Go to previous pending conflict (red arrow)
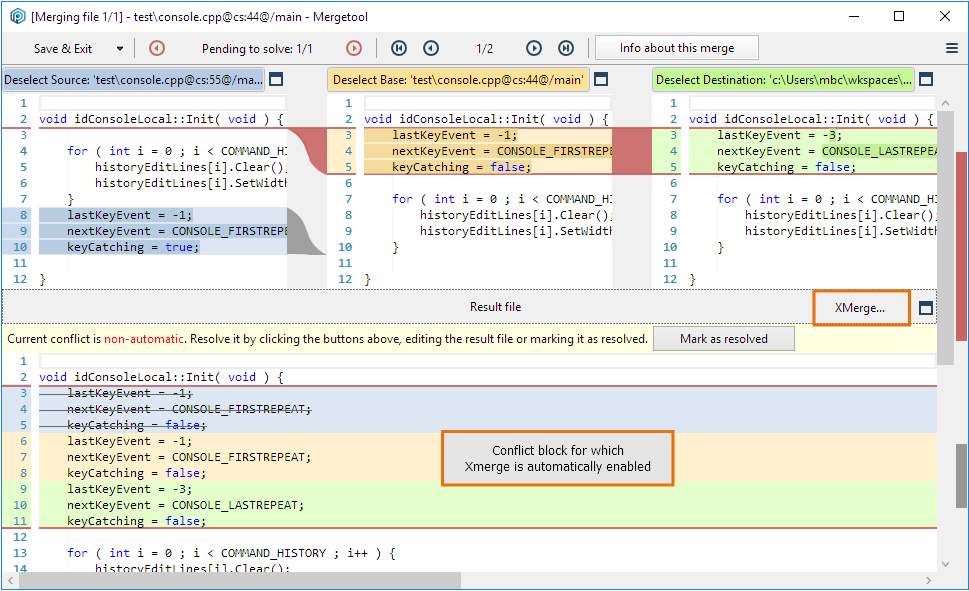Viewport: 969px width, 591px height. point(157,48)
